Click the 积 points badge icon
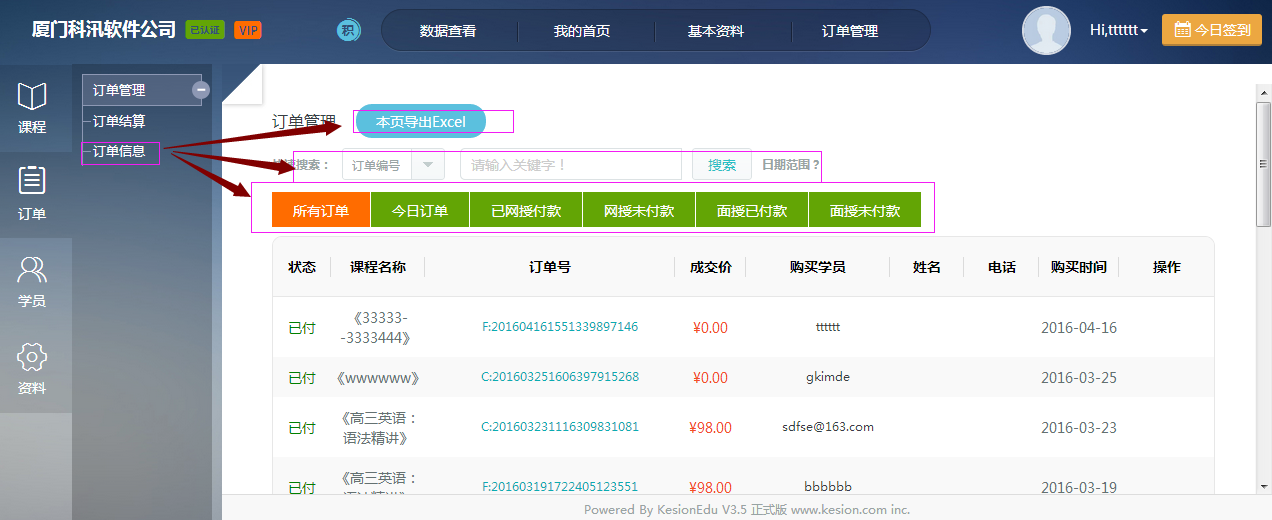Screen dimensions: 1272x520 [348, 30]
